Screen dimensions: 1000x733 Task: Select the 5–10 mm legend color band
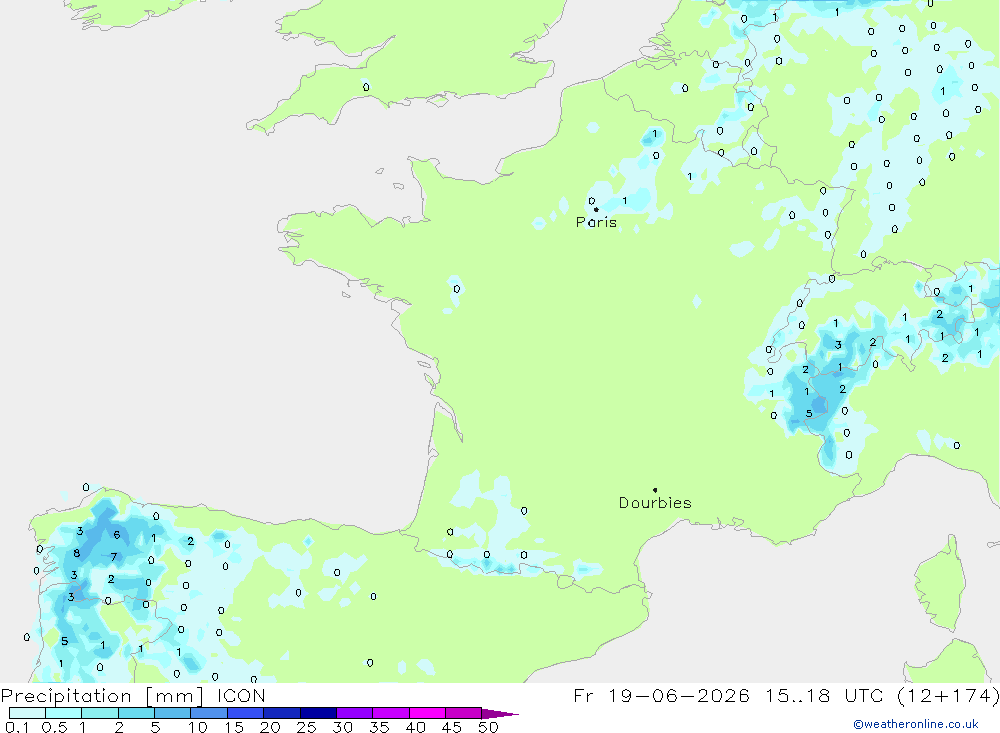pos(173,713)
